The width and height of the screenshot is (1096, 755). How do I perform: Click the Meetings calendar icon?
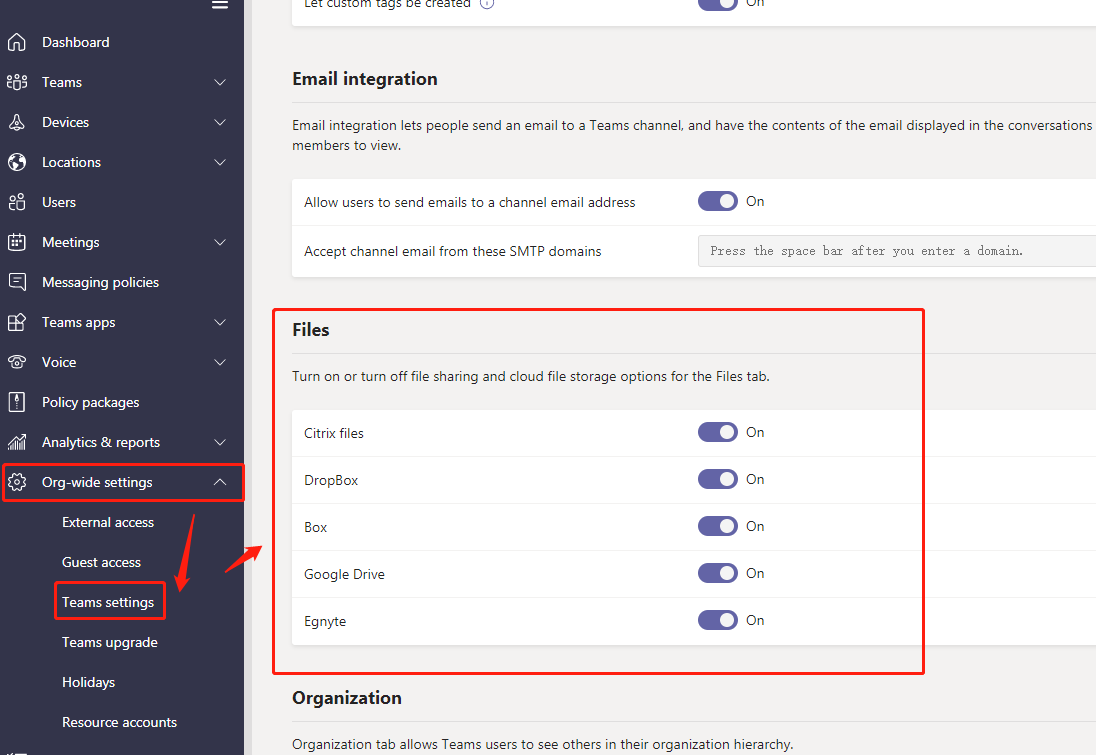coord(17,242)
